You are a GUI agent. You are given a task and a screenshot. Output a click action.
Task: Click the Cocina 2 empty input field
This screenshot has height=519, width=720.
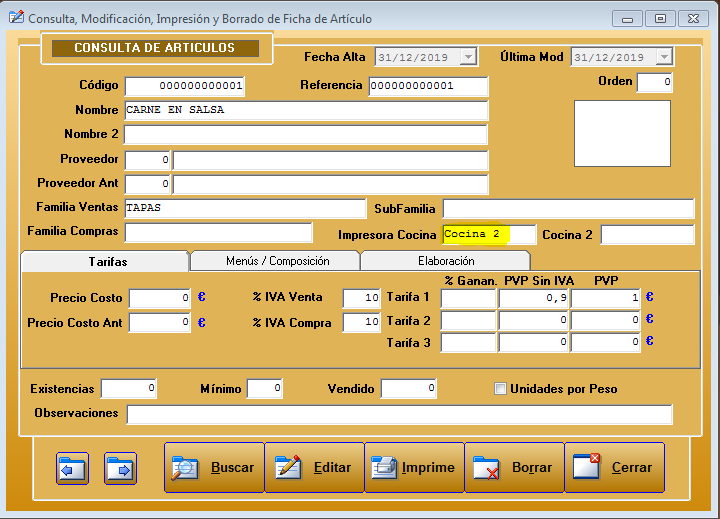coord(647,235)
